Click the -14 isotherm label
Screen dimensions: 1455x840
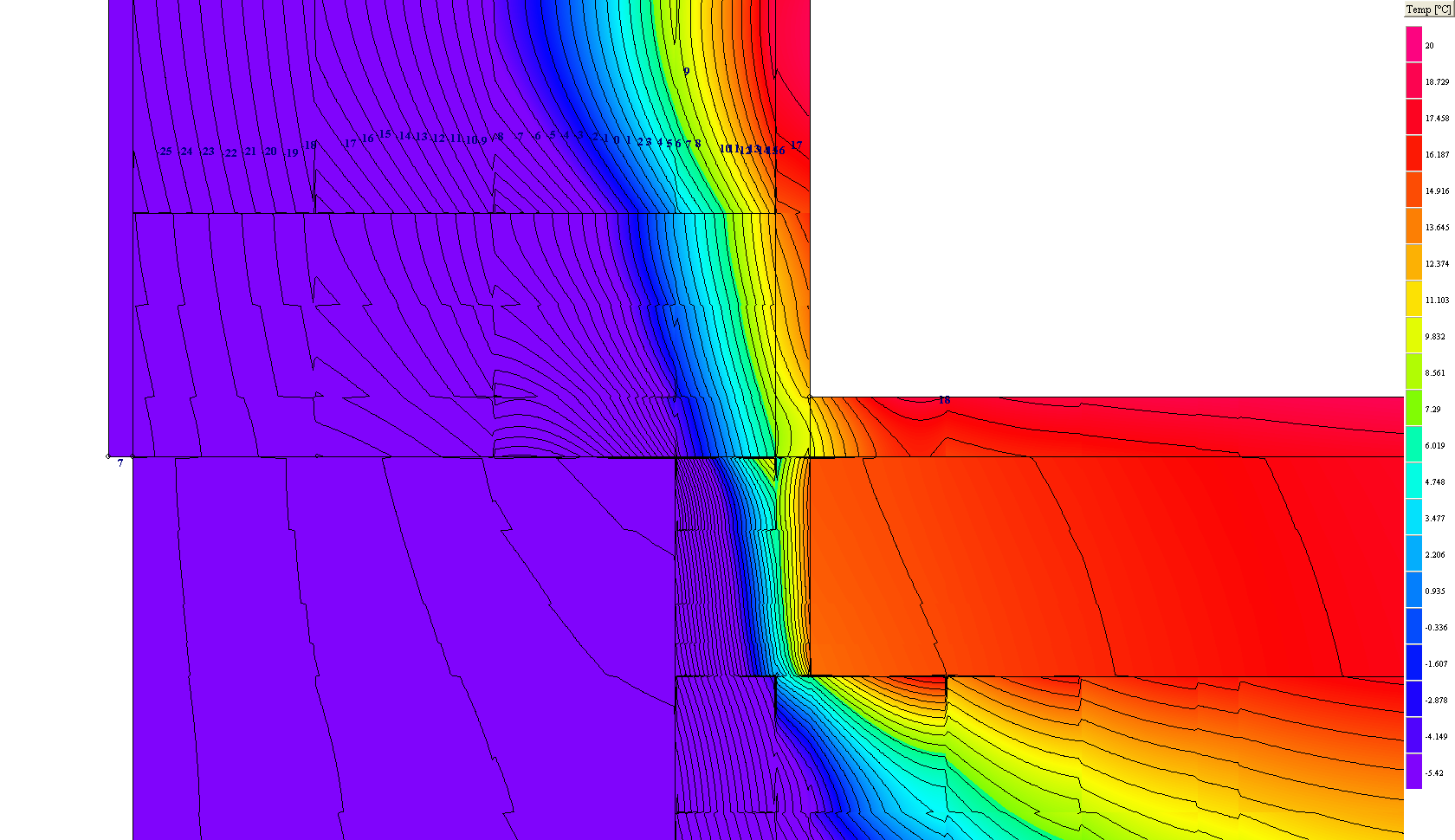[403, 136]
